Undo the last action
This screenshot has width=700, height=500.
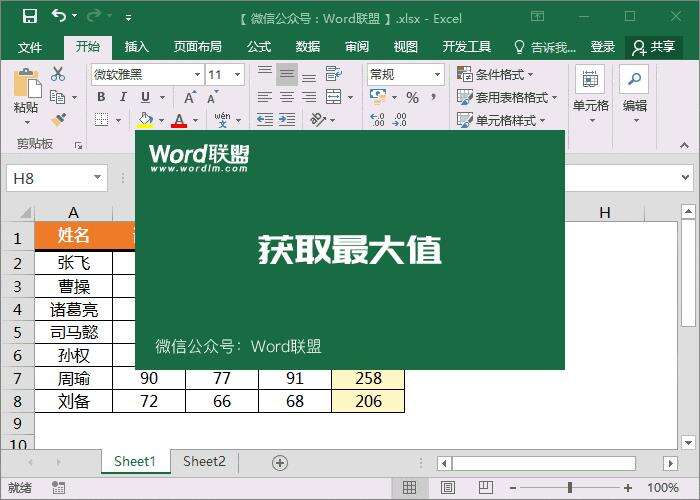click(x=59, y=16)
